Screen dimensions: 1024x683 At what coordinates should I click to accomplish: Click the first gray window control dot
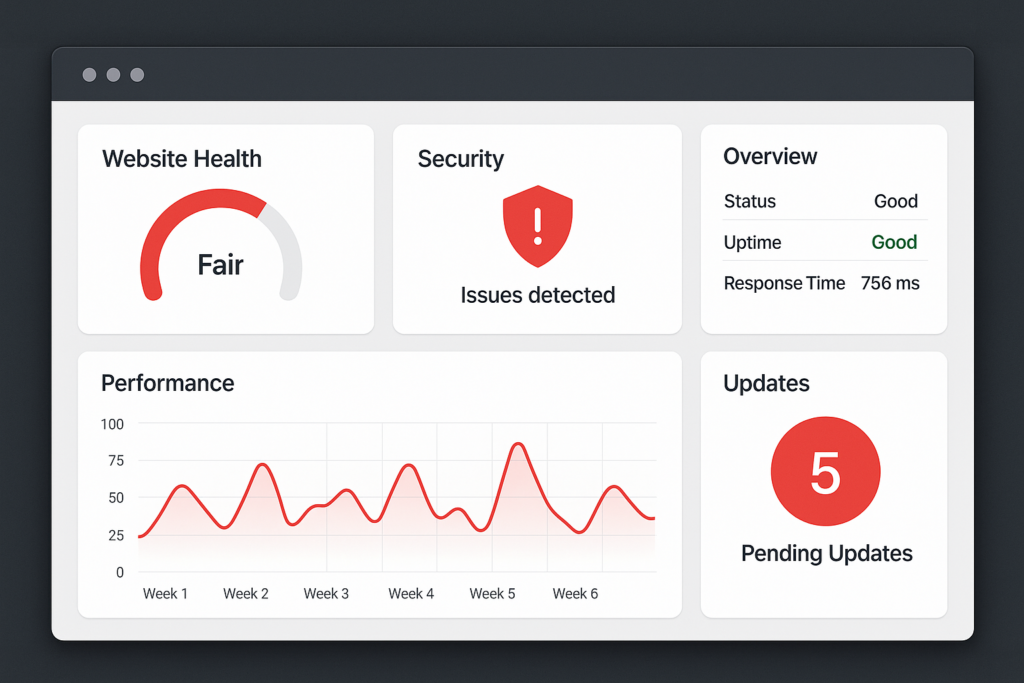(x=89, y=75)
